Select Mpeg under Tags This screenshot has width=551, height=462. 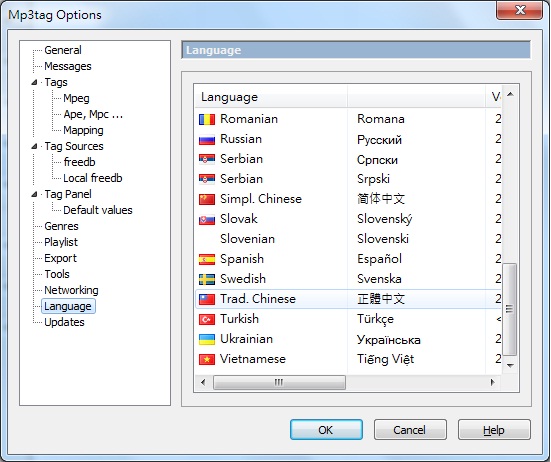pos(76,98)
